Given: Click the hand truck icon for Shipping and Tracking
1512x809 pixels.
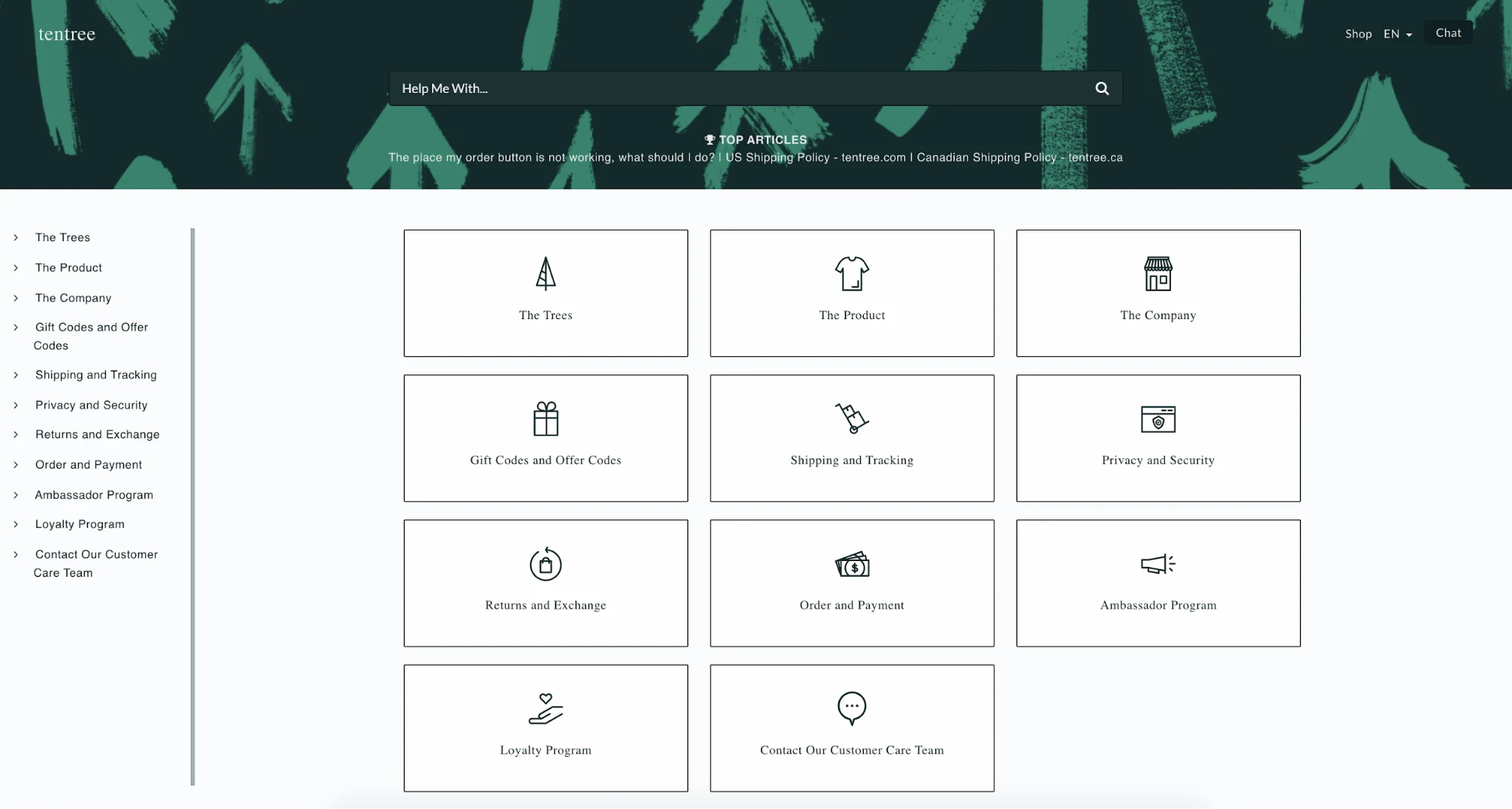Looking at the screenshot, I should tap(852, 418).
